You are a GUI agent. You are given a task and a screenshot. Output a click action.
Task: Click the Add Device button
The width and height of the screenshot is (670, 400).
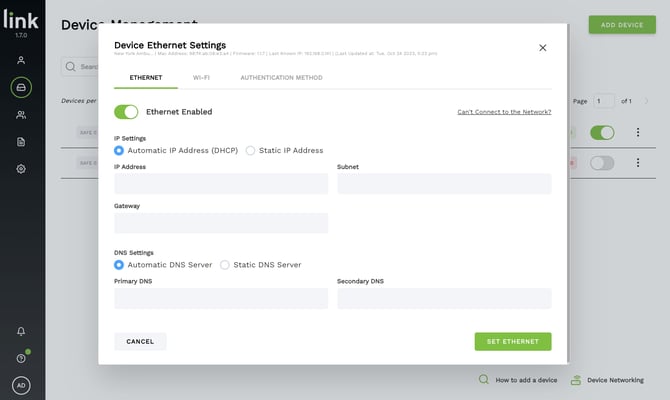coord(622,25)
